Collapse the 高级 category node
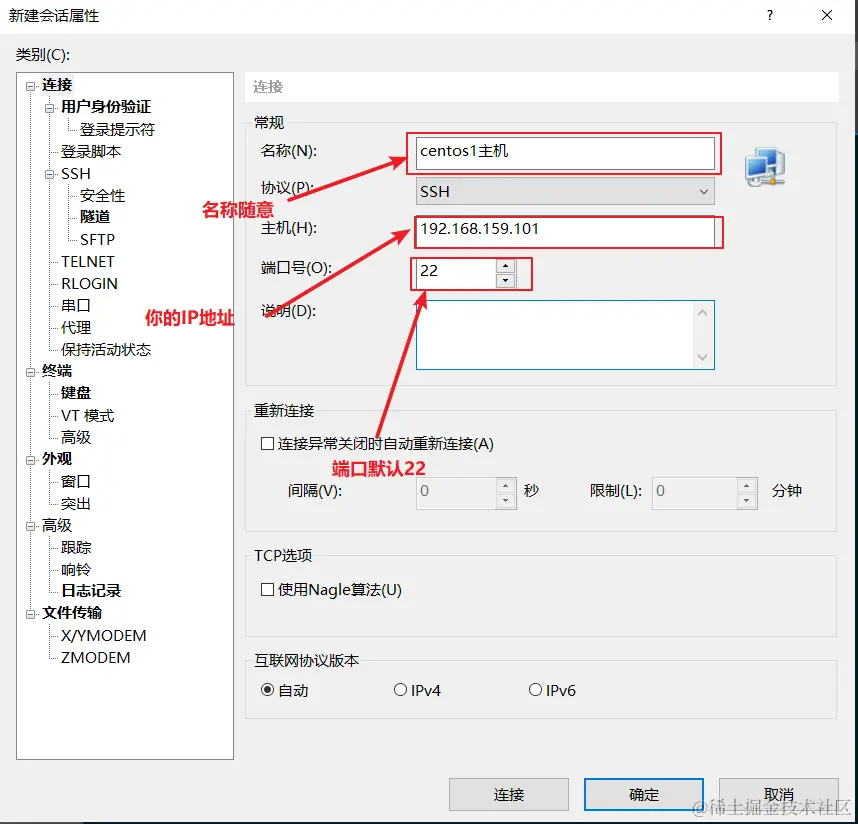 pyautogui.click(x=31, y=526)
